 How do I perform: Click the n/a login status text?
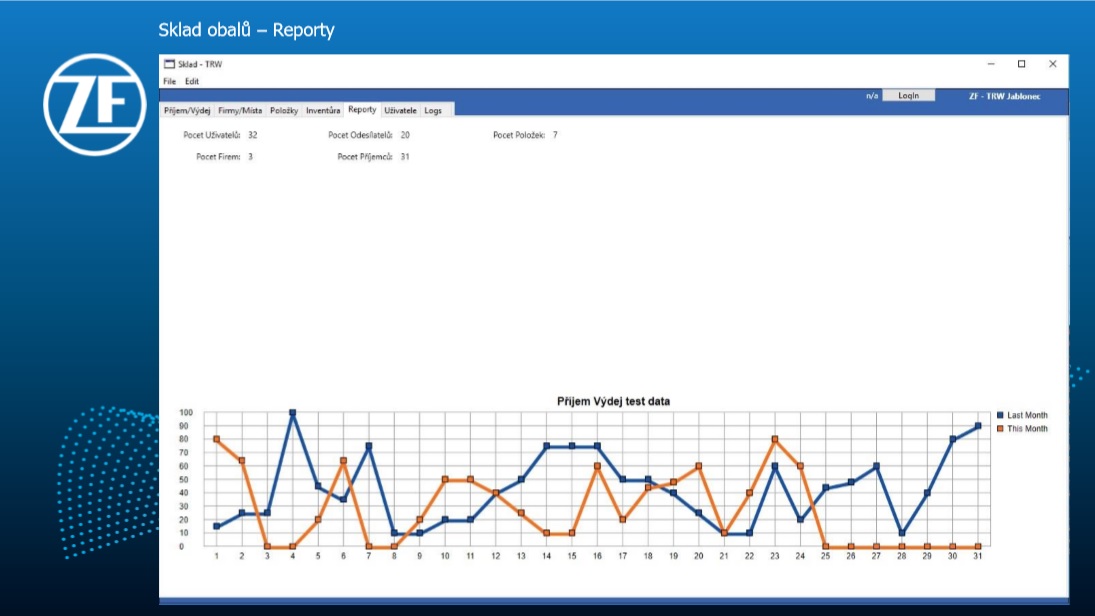(x=872, y=96)
